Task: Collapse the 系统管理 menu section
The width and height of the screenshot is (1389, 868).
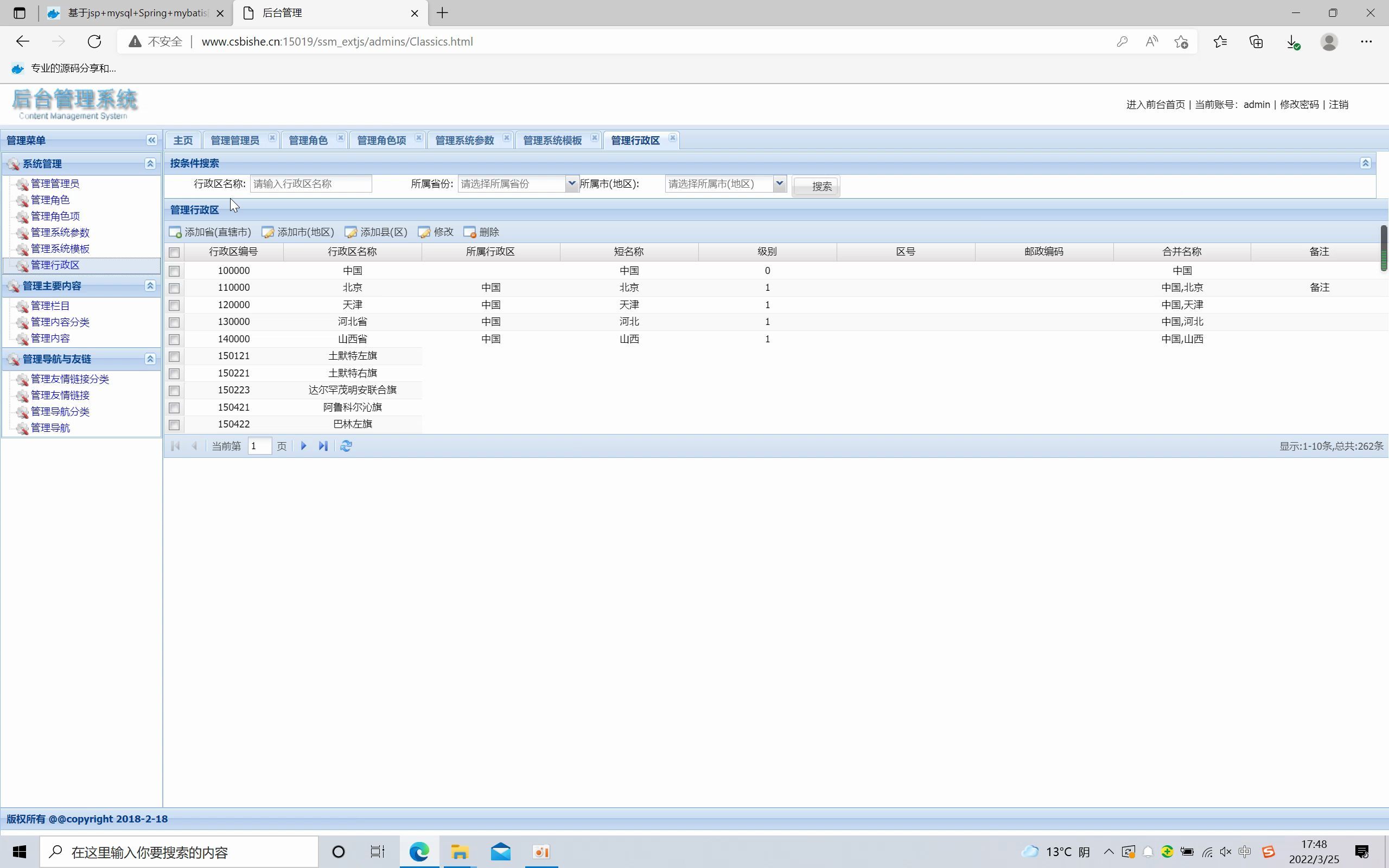Action: tap(150, 164)
